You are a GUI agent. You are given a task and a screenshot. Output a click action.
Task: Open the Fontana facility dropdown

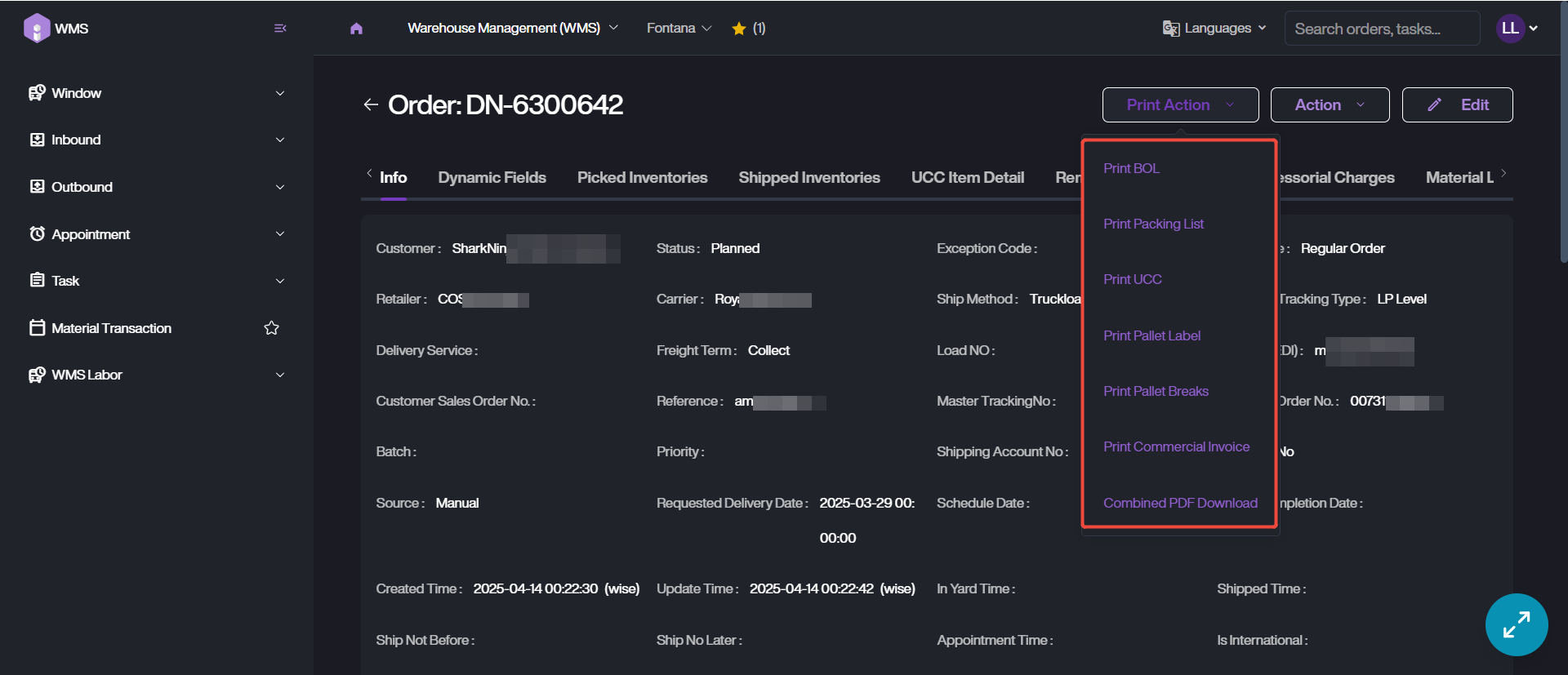679,29
